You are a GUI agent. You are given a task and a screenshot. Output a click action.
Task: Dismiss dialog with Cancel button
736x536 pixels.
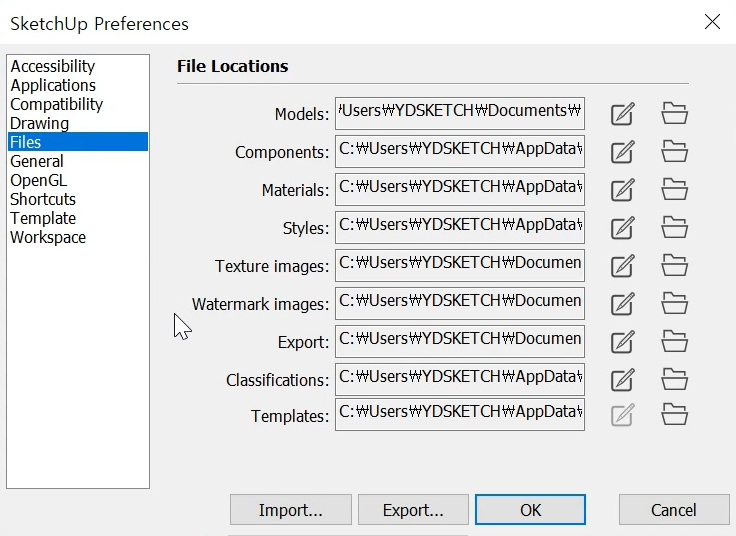(674, 510)
